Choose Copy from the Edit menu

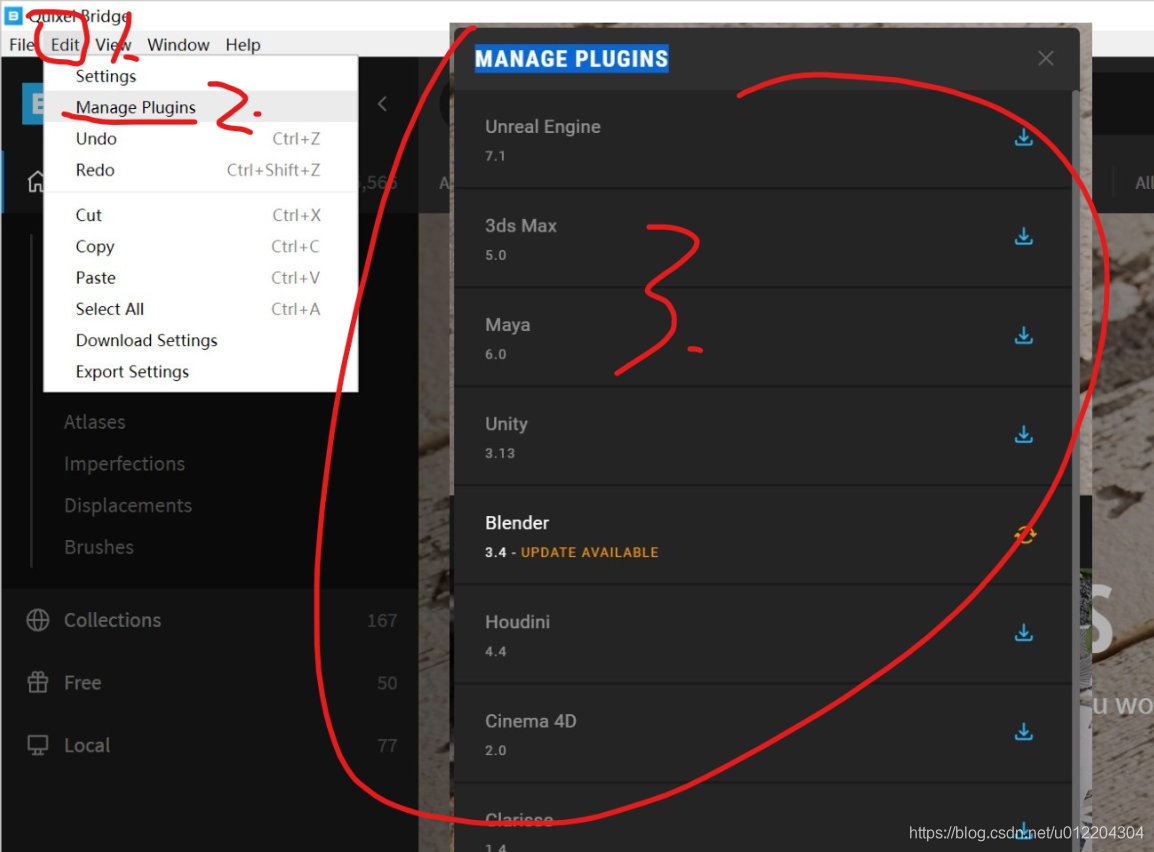click(x=201, y=246)
